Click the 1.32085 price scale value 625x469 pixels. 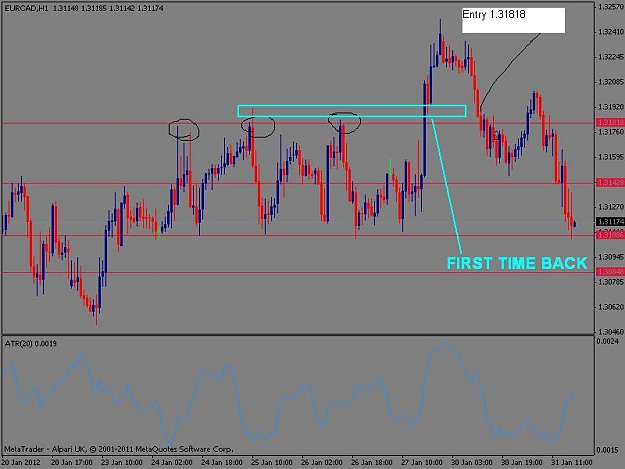point(611,82)
